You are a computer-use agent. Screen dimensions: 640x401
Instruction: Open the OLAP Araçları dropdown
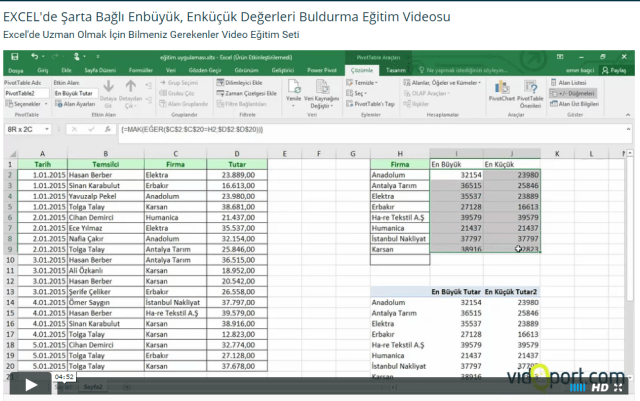426,93
